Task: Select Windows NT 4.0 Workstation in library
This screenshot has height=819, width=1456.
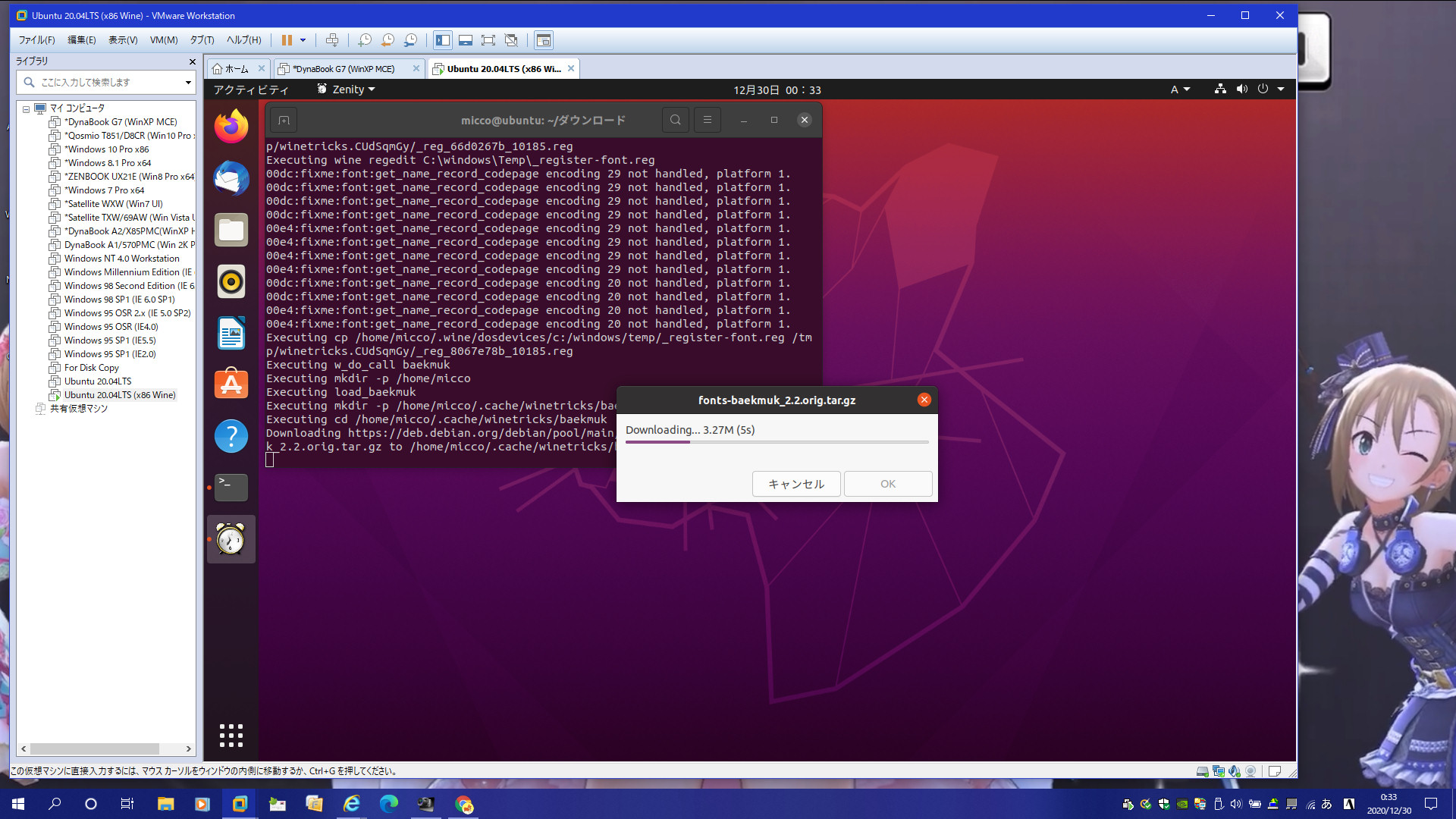Action: click(121, 259)
